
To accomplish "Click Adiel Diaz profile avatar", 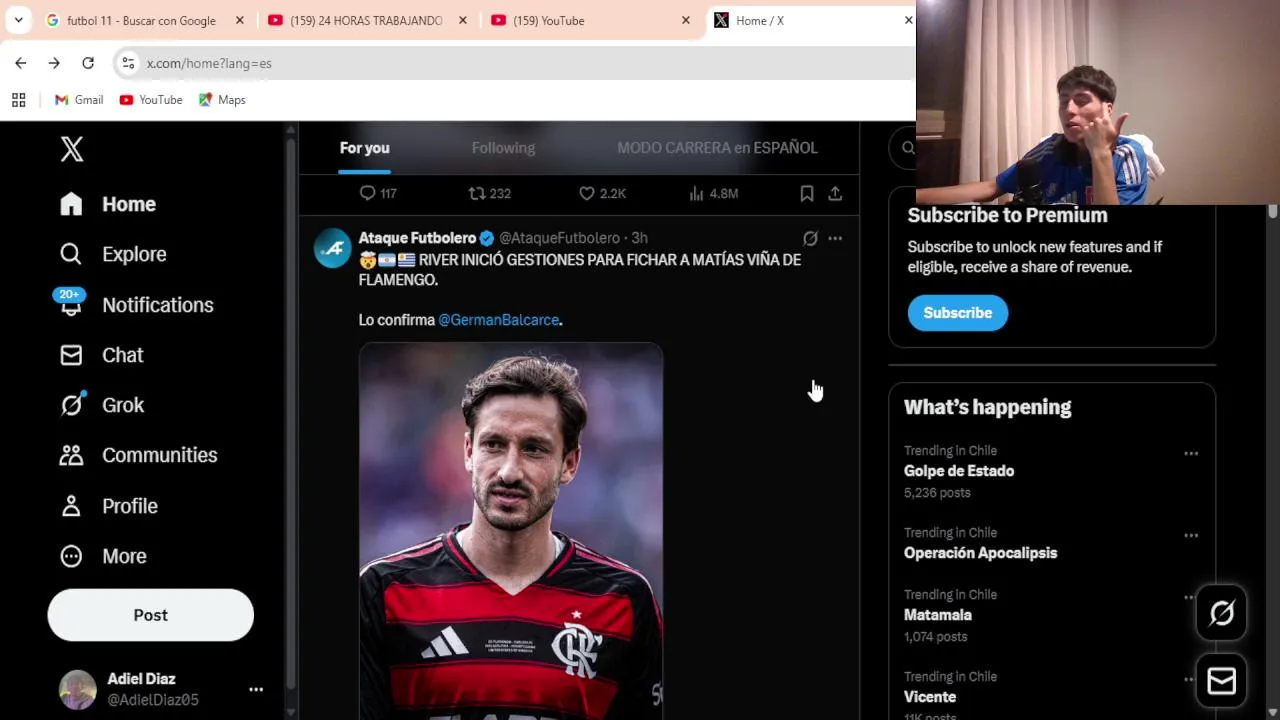I will pyautogui.click(x=78, y=689).
